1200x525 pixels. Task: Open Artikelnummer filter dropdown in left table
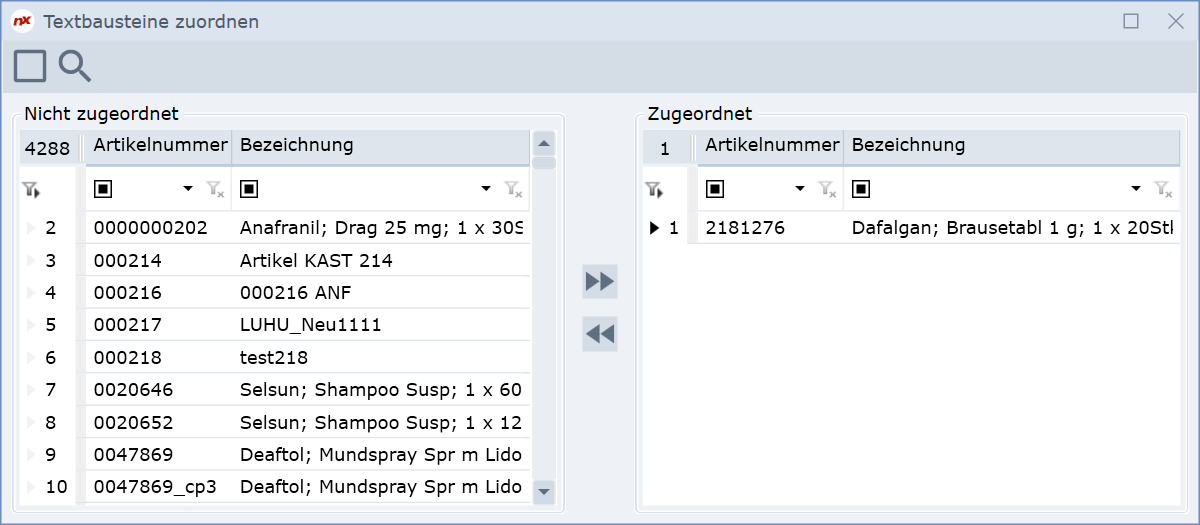point(187,189)
